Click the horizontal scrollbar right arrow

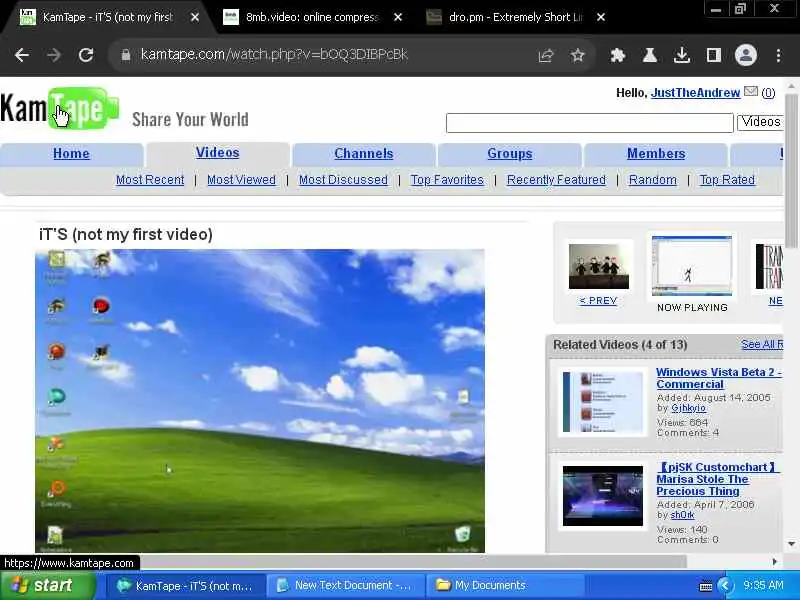click(x=774, y=562)
